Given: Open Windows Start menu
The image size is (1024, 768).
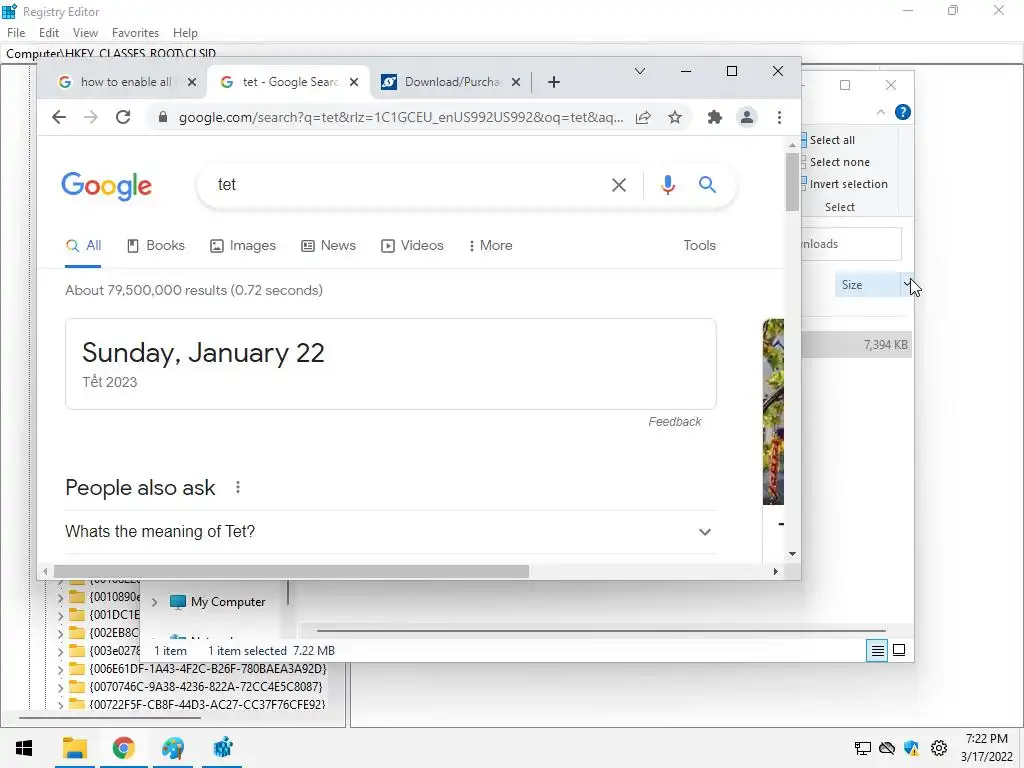Looking at the screenshot, I should 24,748.
